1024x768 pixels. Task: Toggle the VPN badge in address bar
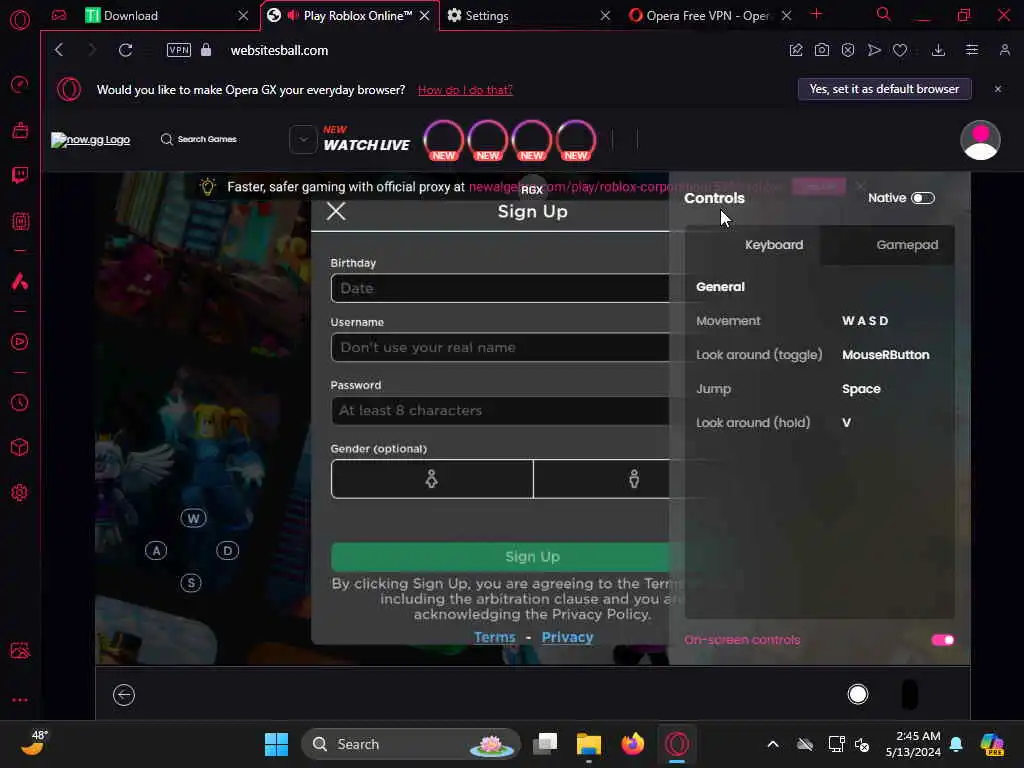point(178,50)
